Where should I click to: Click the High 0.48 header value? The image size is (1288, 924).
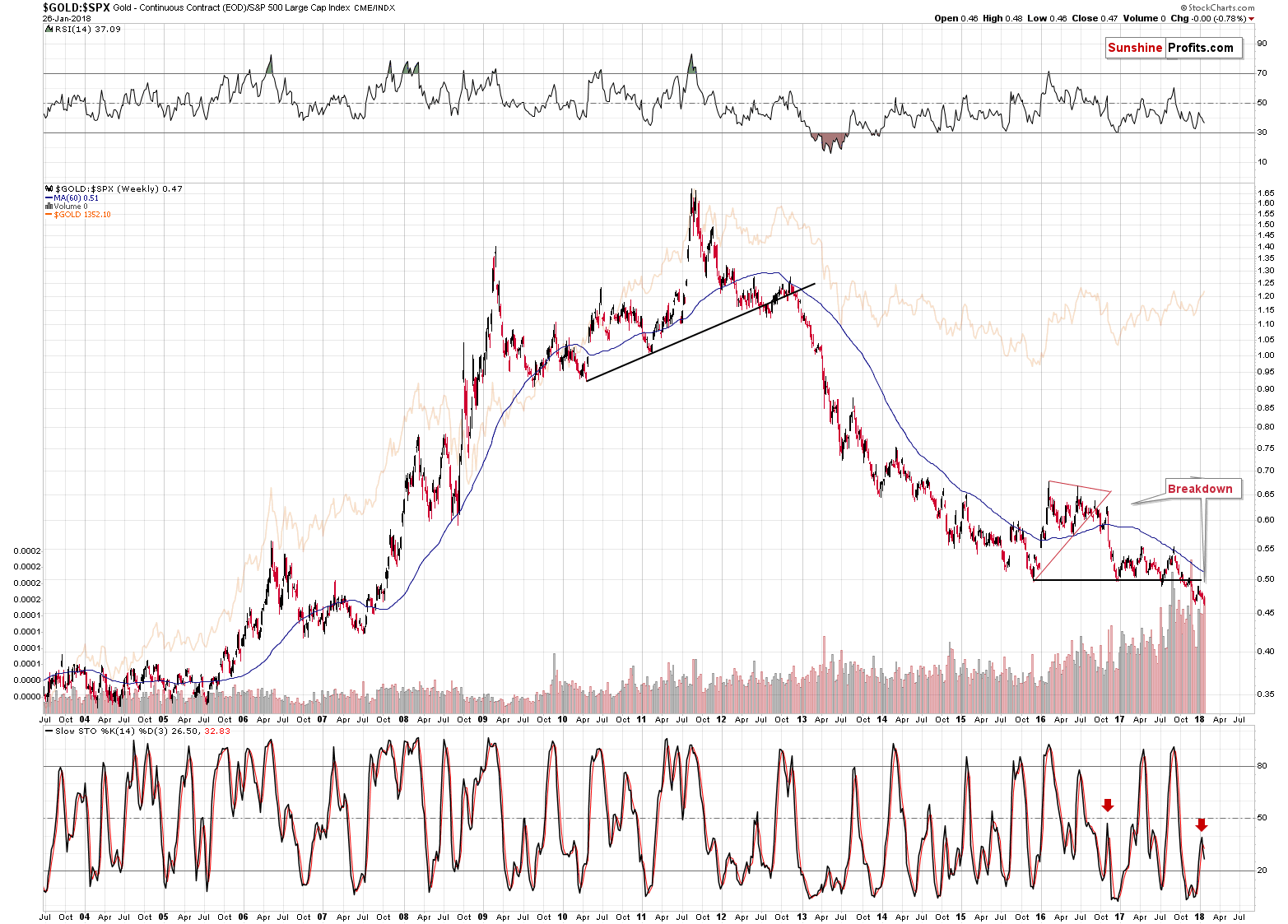pos(1002,19)
